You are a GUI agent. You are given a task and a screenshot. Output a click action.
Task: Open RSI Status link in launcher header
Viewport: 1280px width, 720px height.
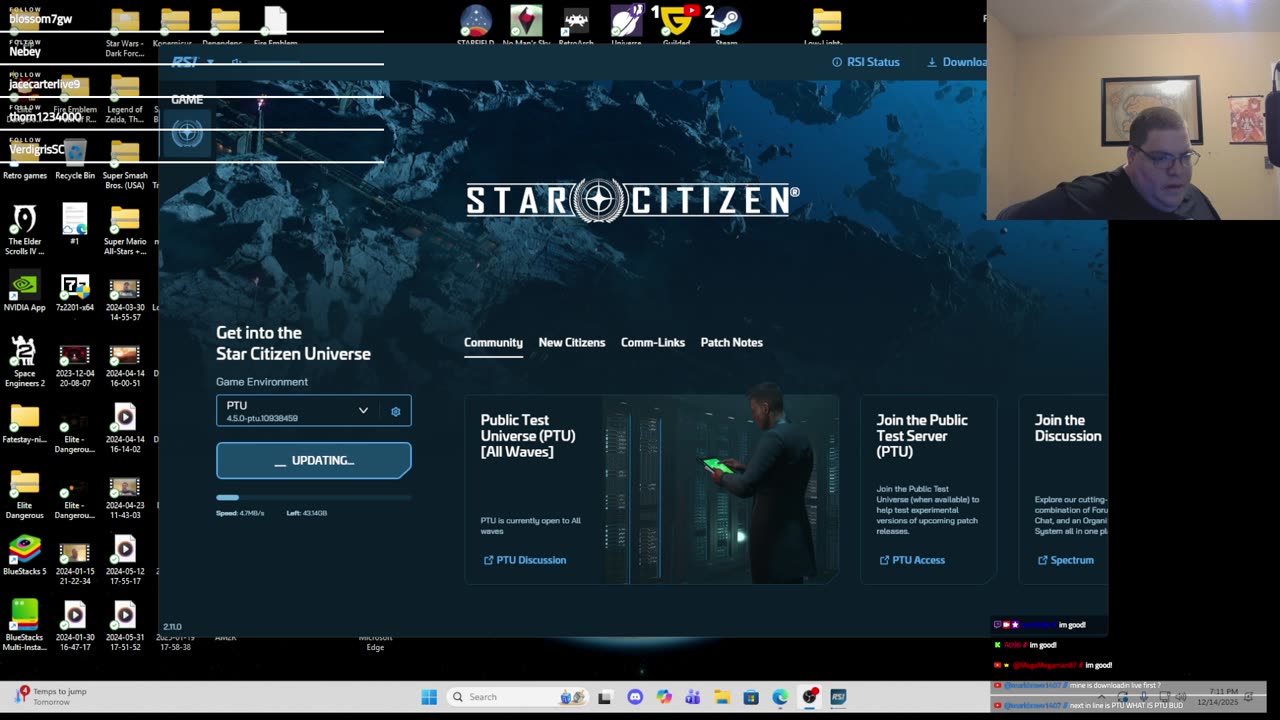click(x=866, y=62)
